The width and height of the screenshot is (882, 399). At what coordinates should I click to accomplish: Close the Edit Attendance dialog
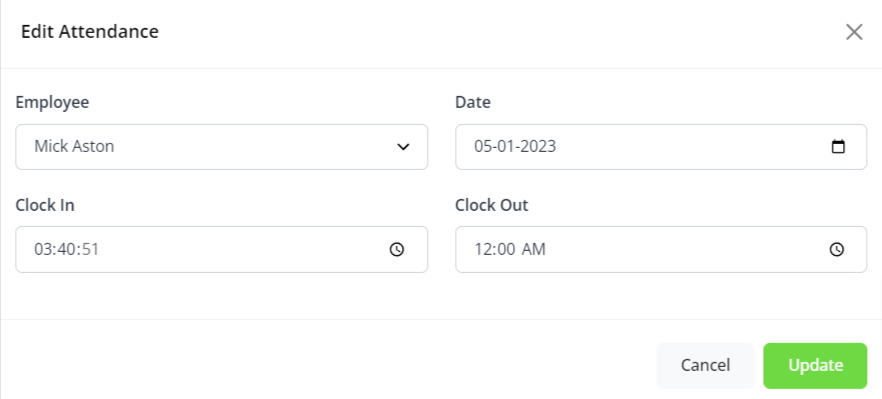click(854, 32)
